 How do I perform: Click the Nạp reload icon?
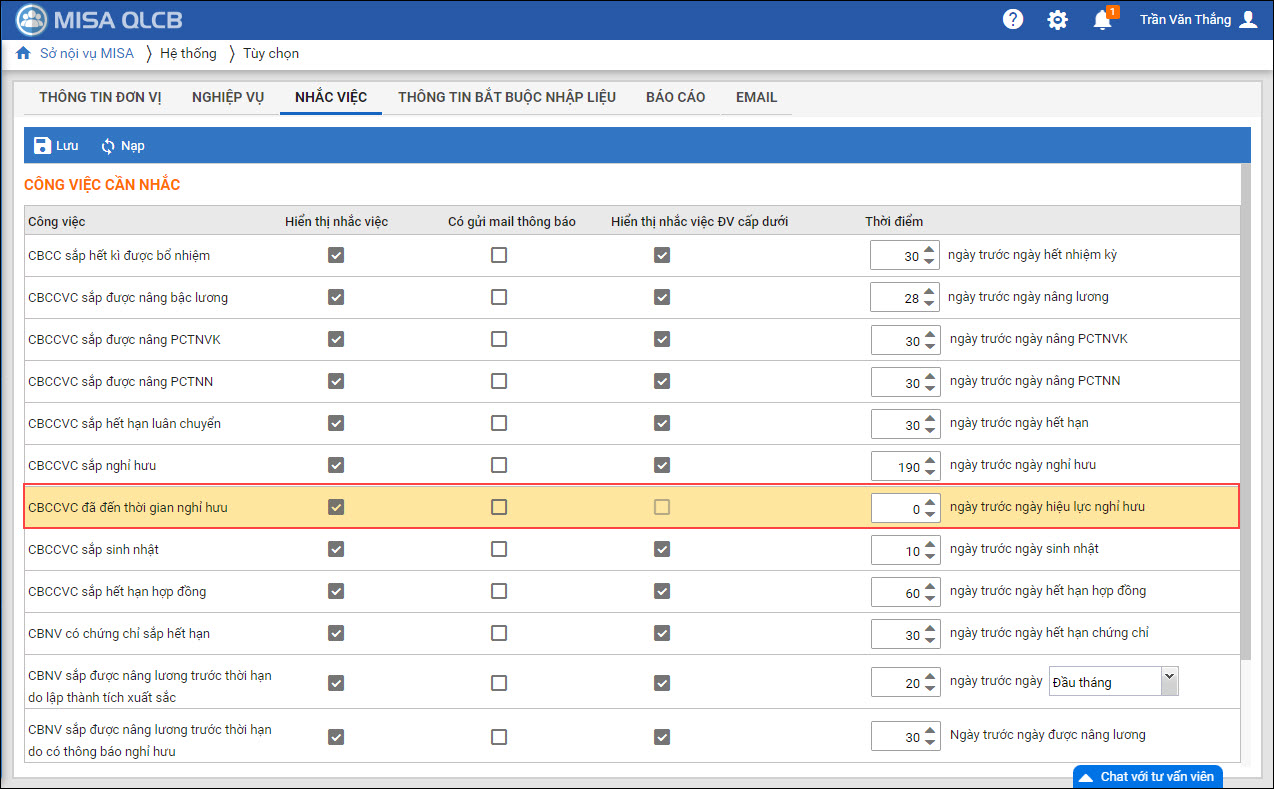(x=108, y=146)
